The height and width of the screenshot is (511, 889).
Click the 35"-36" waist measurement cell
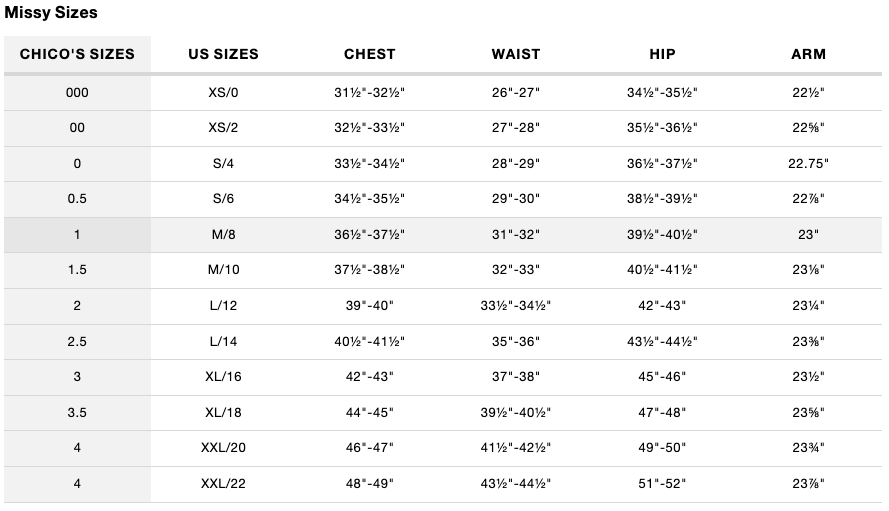point(516,341)
